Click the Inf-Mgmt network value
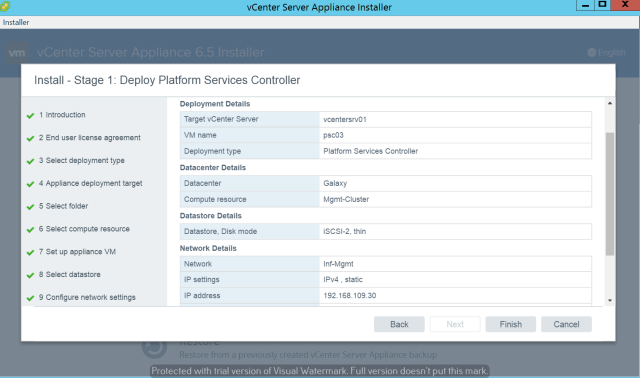640x378 pixels. pyautogui.click(x=338, y=264)
